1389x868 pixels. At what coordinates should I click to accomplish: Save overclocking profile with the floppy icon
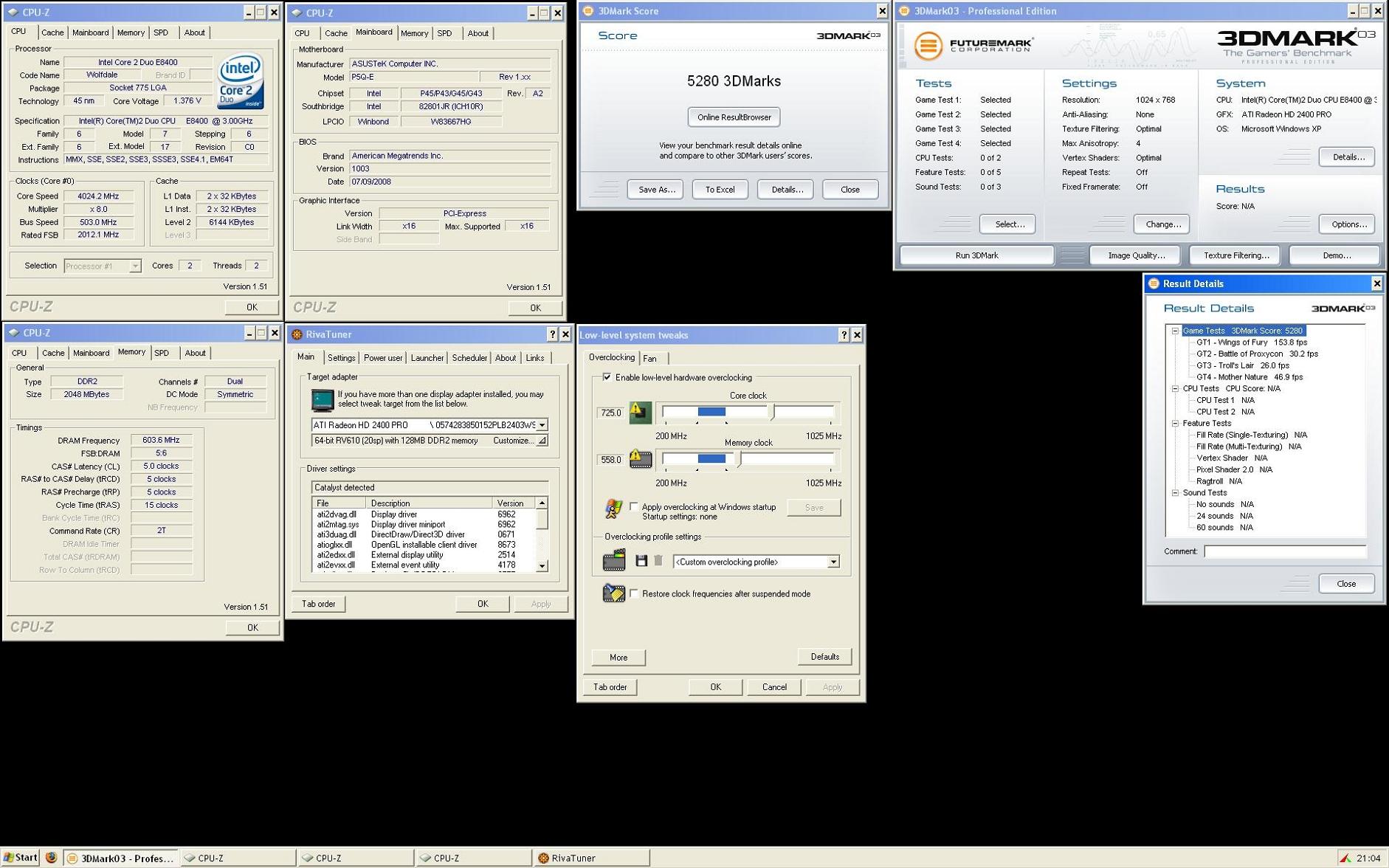641,561
